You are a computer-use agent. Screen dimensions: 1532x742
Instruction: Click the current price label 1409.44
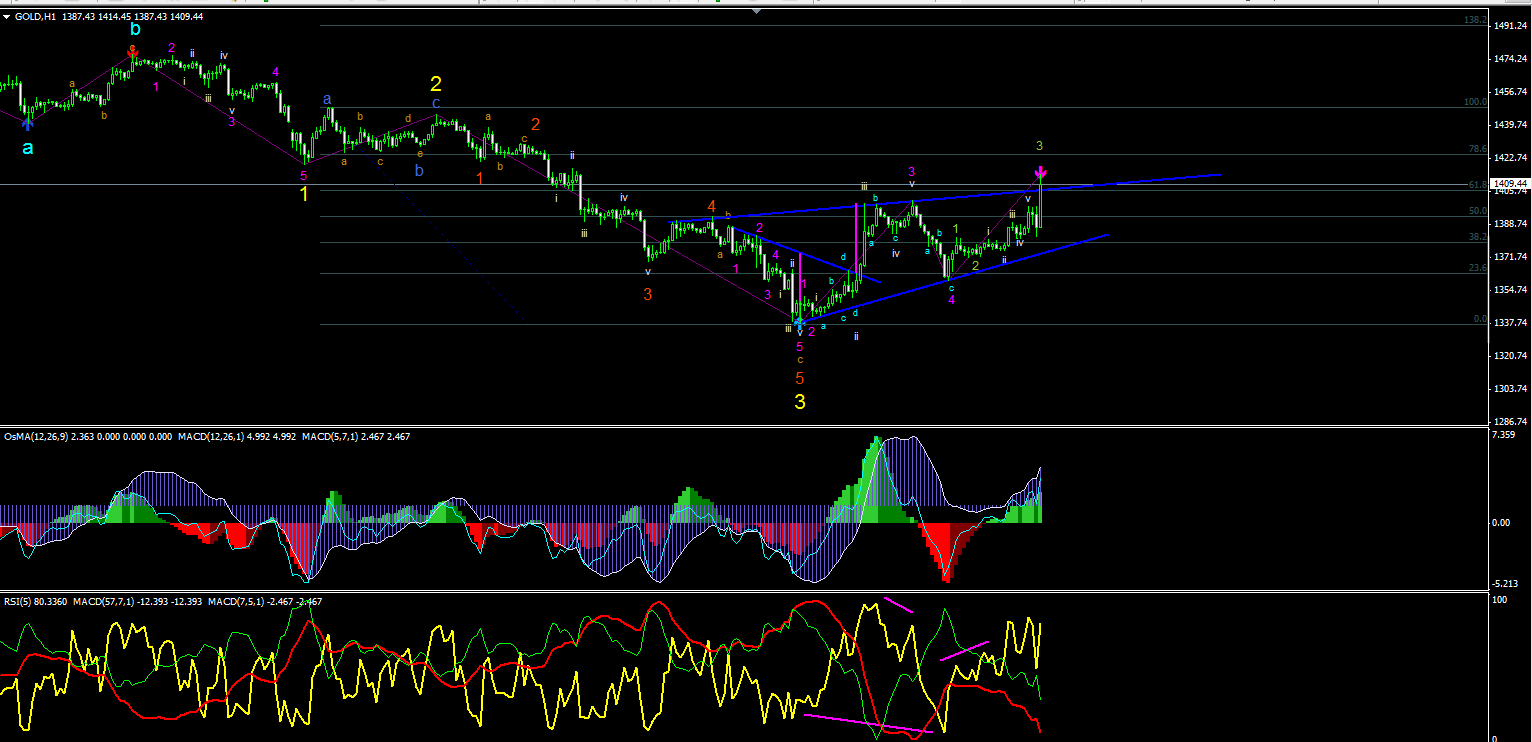1510,184
